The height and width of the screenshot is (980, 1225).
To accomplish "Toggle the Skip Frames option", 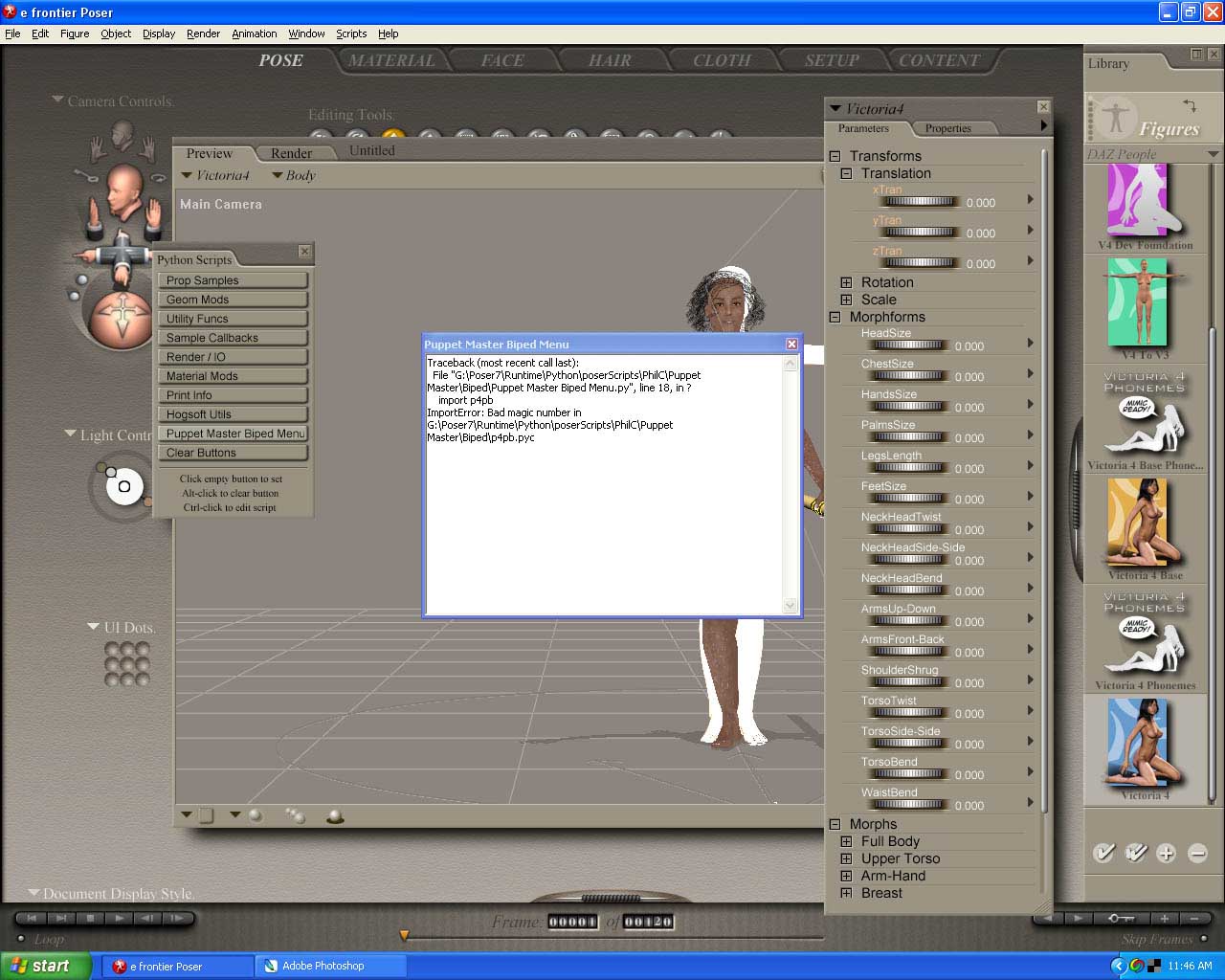I will point(1203,939).
